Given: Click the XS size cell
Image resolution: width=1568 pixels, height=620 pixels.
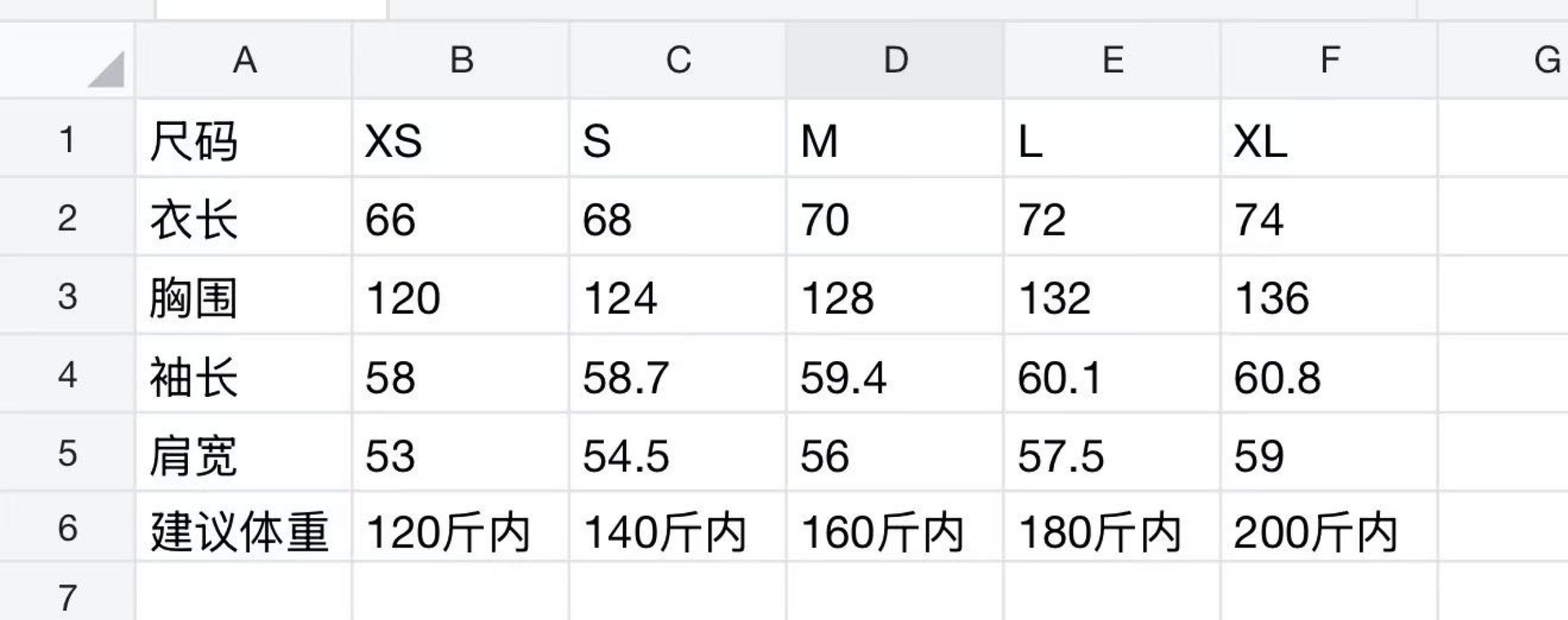Looking at the screenshot, I should [x=461, y=140].
